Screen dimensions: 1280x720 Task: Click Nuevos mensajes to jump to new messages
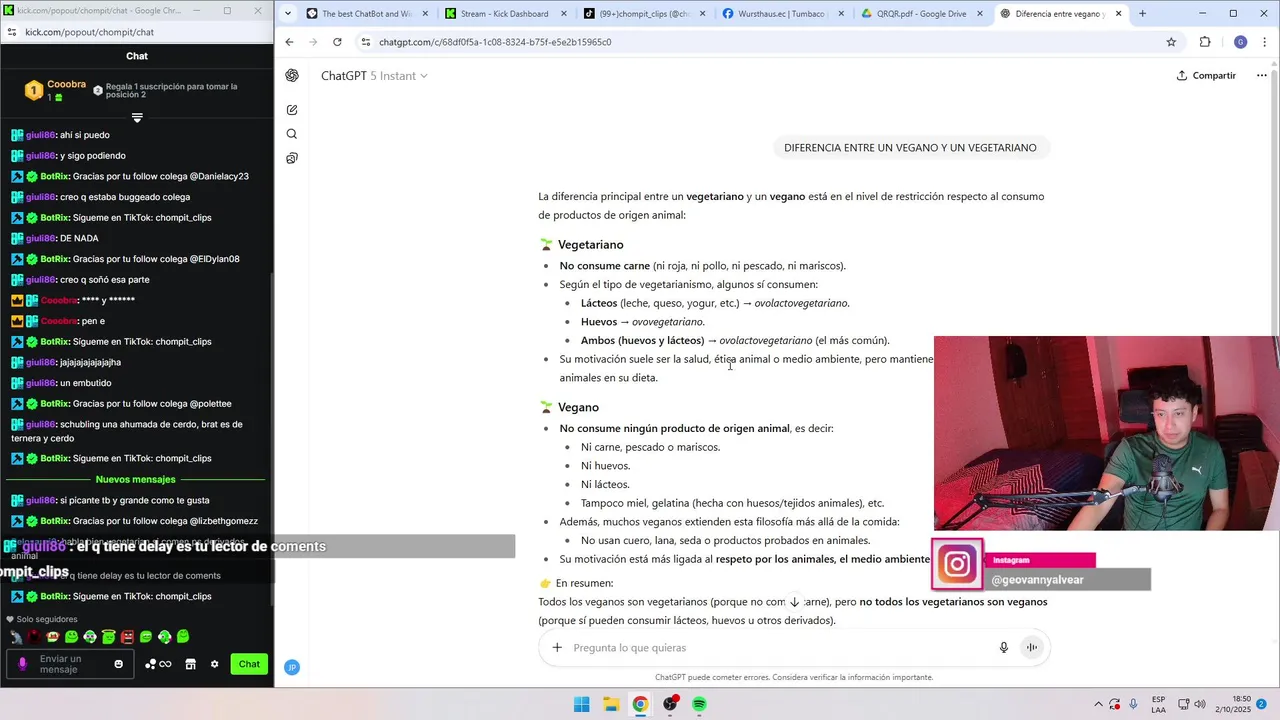[x=136, y=479]
